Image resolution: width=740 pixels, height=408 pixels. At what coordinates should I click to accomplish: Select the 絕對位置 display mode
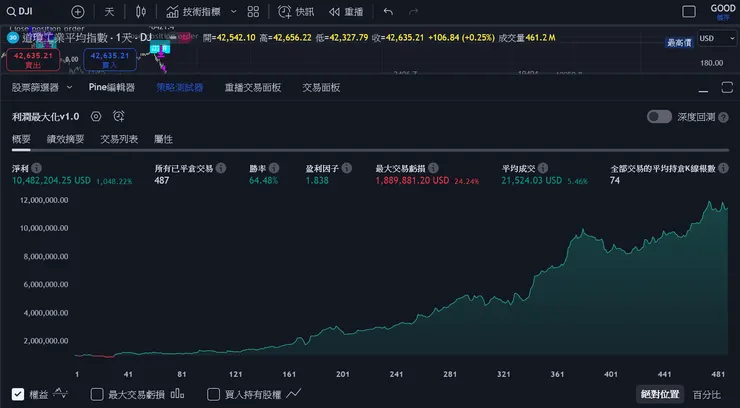[660, 394]
